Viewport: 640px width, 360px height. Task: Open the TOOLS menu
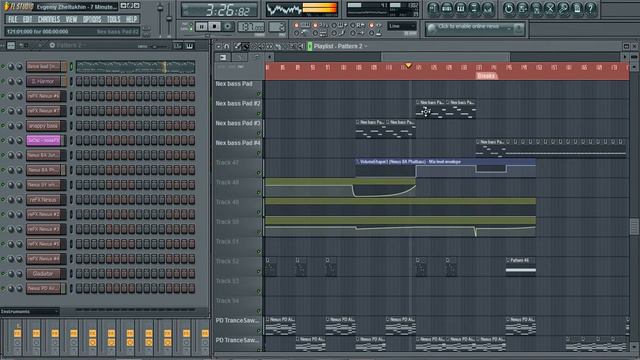[x=113, y=19]
